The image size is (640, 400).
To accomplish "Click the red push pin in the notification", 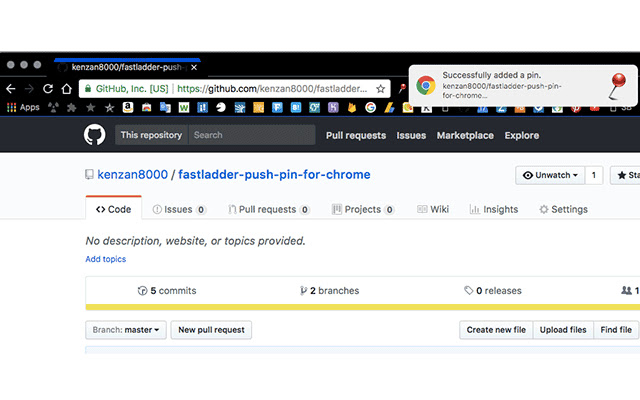I will (x=617, y=86).
